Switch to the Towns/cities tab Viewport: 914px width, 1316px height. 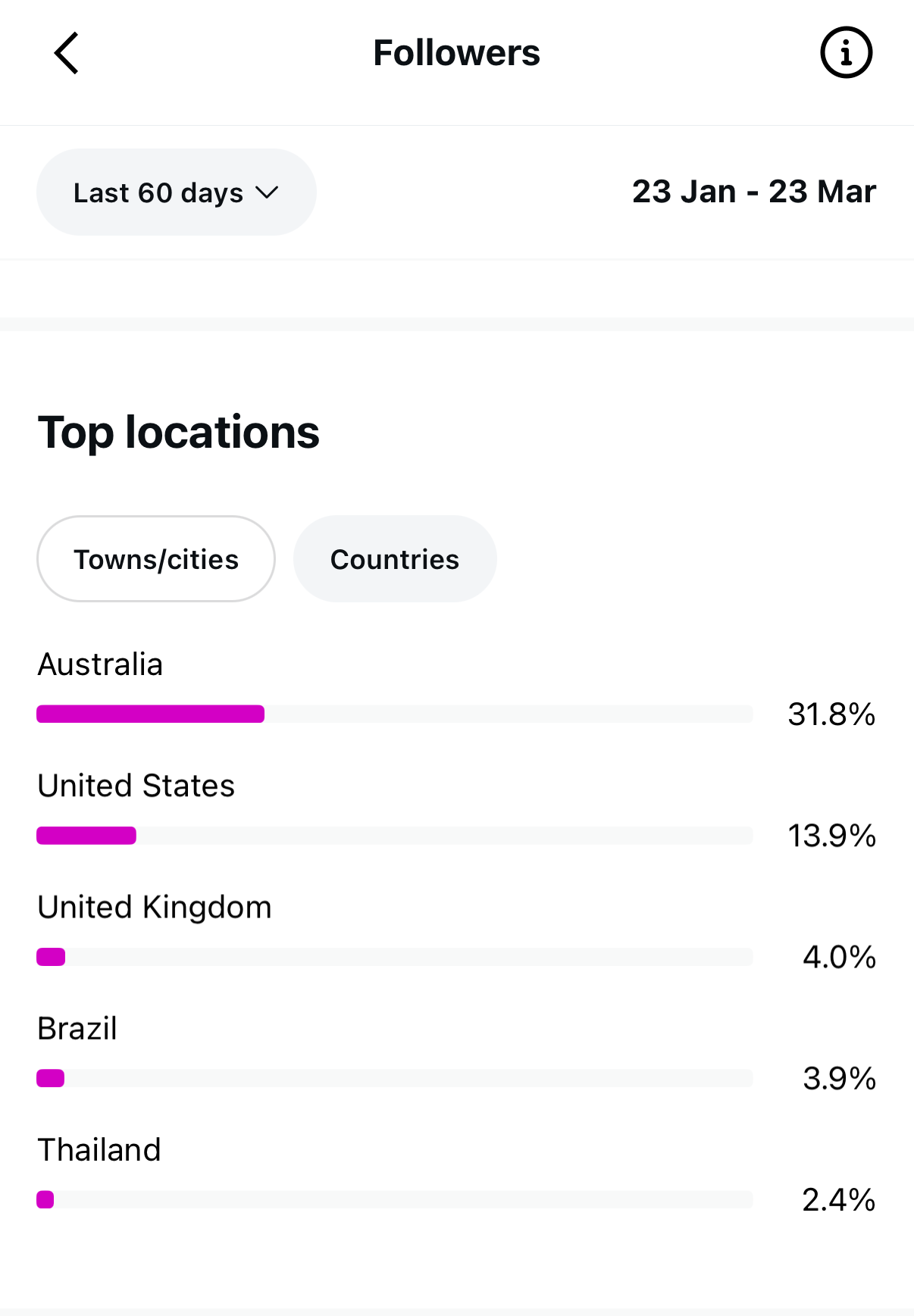point(156,559)
